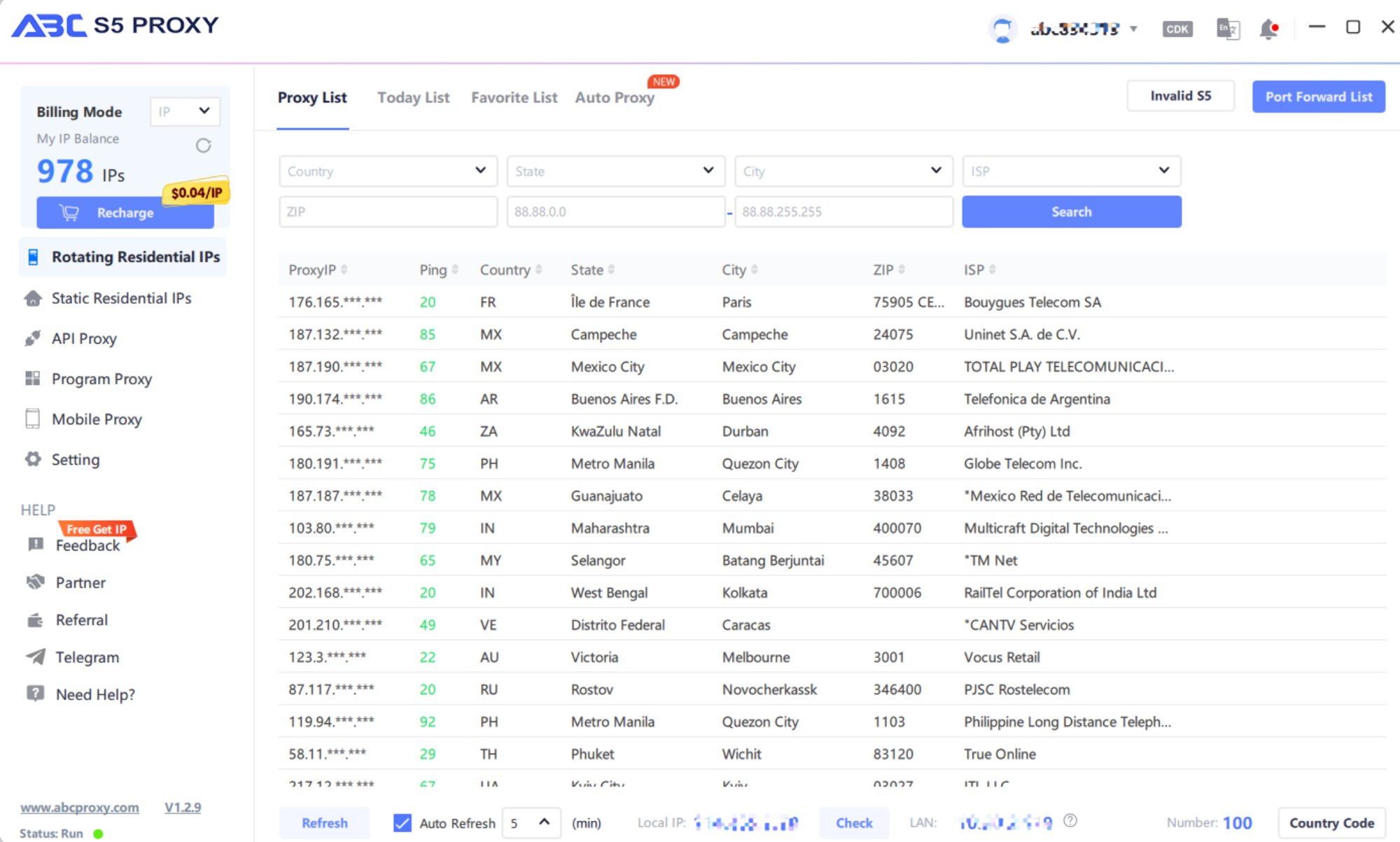Viewport: 1400px width, 842px height.
Task: Switch to the Auto Proxy tab
Action: (x=615, y=98)
